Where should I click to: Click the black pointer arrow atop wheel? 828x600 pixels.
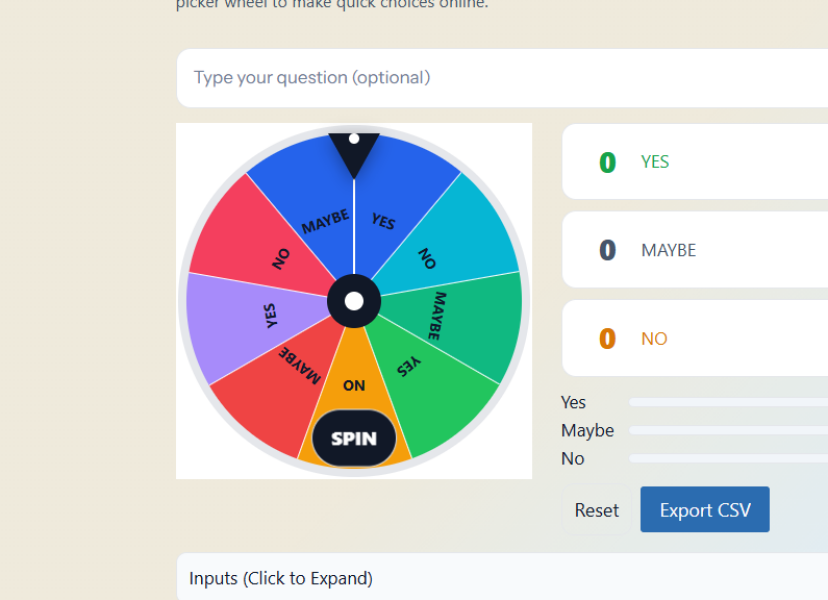(354, 153)
